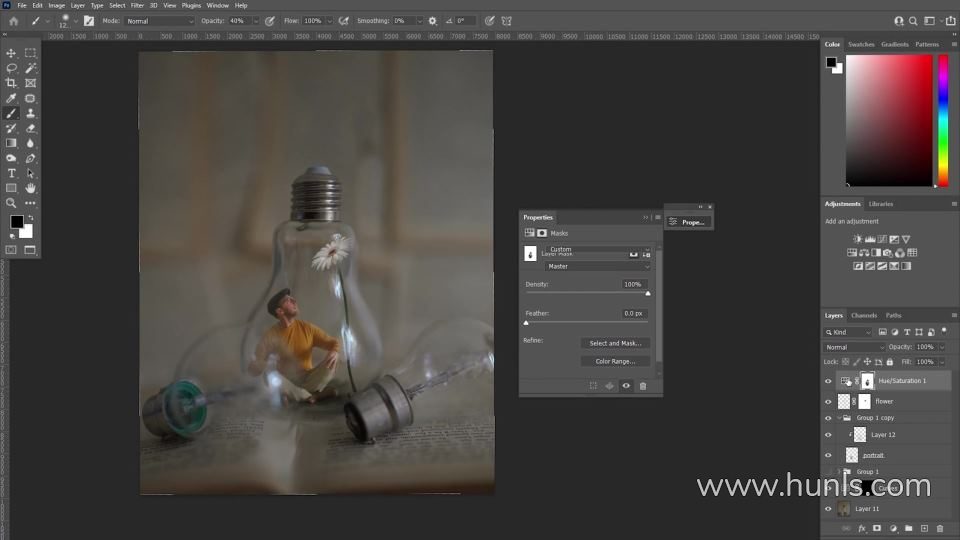
Task: Toggle visibility of the flower layer
Action: tap(828, 401)
